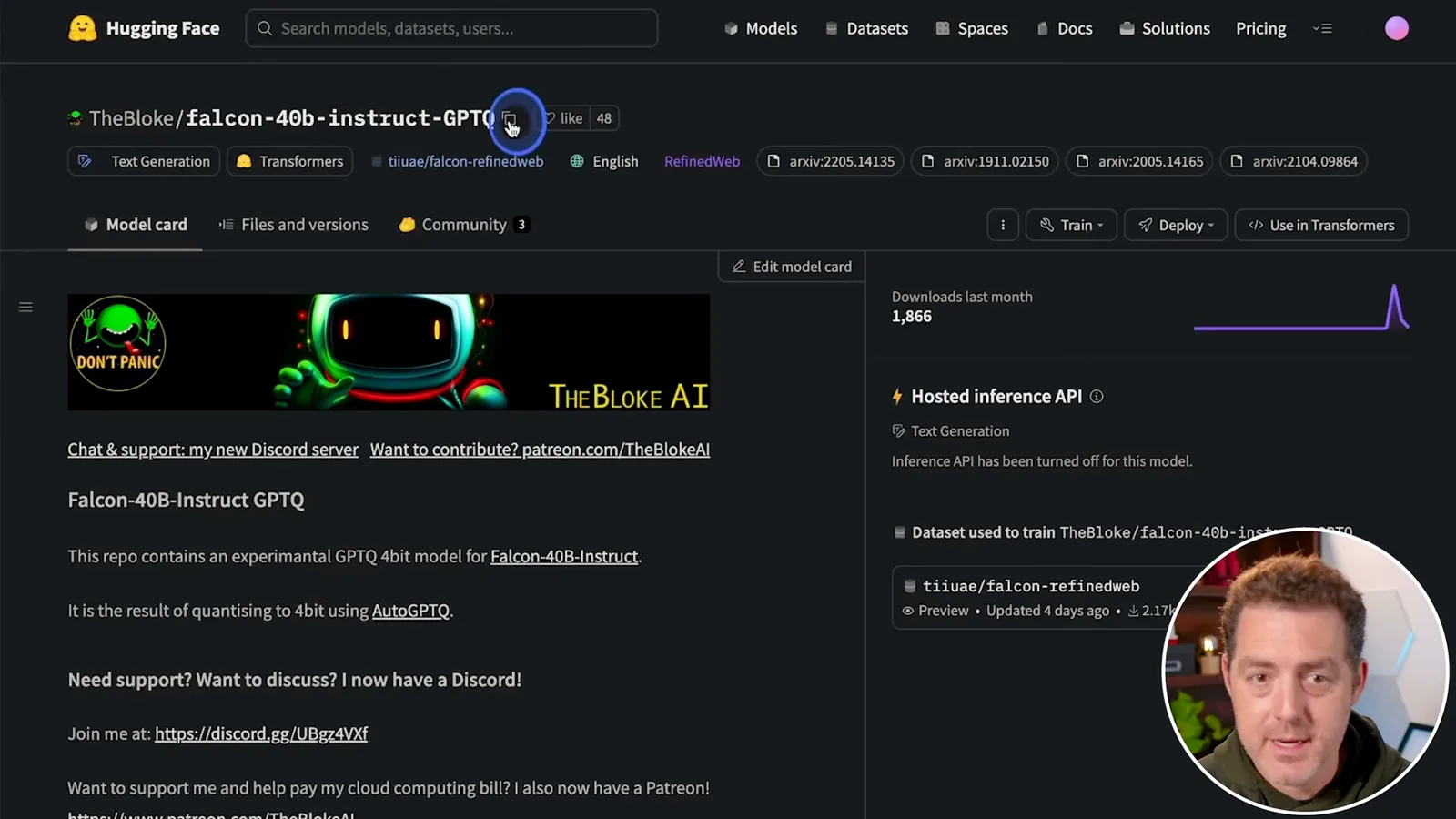This screenshot has width=1456, height=819.
Task: Open Chat & support Discord server link
Action: (x=213, y=450)
